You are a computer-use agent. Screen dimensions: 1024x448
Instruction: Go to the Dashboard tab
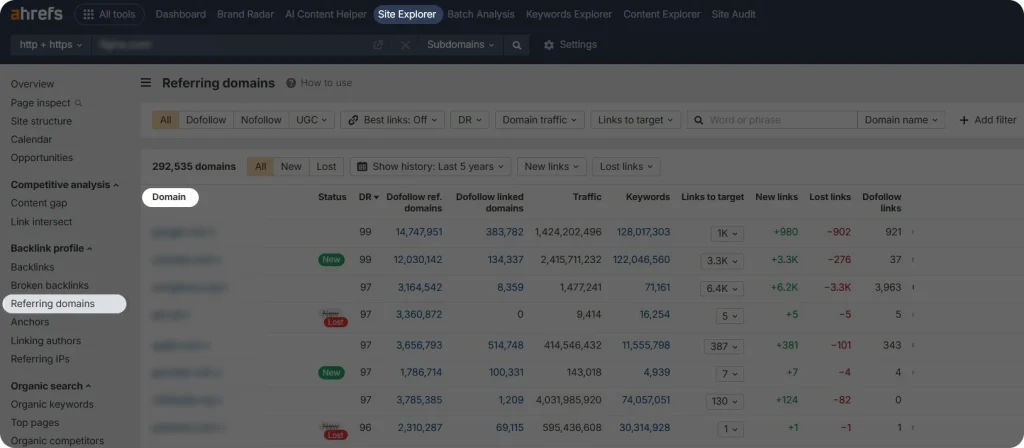coord(180,14)
